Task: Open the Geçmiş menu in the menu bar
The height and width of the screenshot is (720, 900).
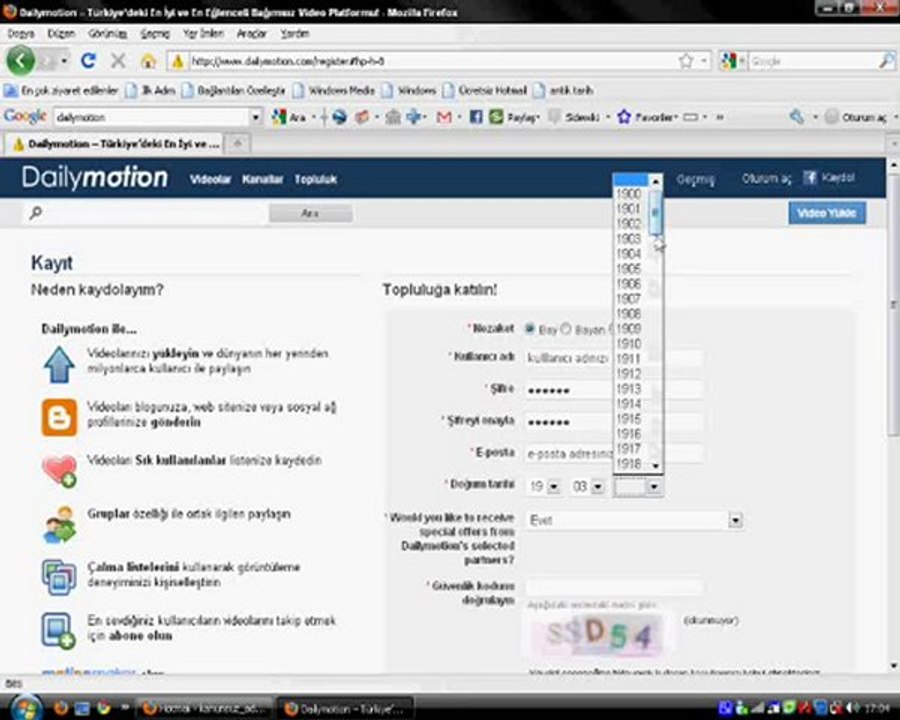Action: click(156, 34)
